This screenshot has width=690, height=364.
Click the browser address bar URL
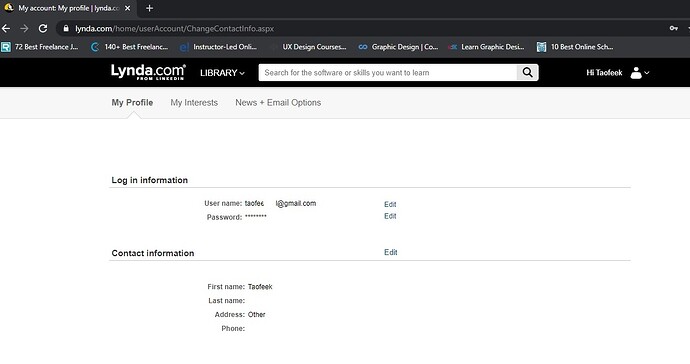174,29
